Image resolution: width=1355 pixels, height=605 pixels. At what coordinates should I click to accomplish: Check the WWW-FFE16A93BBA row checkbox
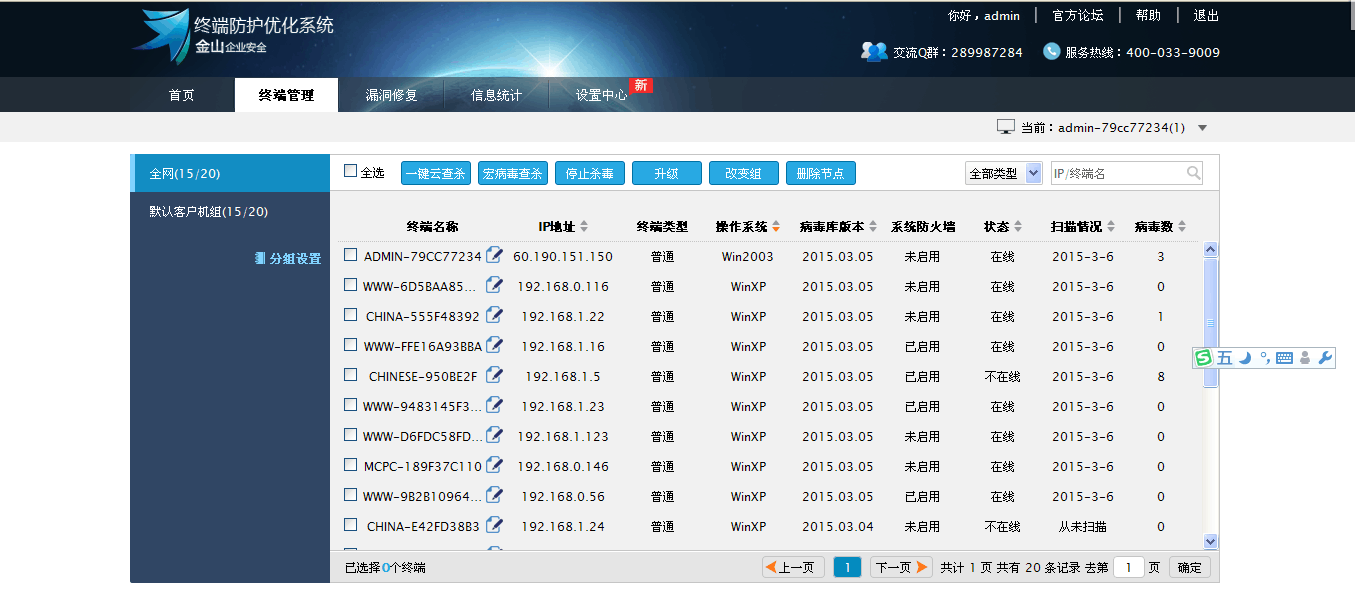click(350, 345)
